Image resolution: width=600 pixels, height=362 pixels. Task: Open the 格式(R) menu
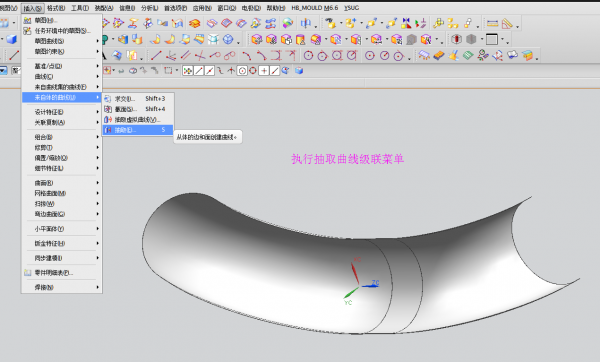56,8
